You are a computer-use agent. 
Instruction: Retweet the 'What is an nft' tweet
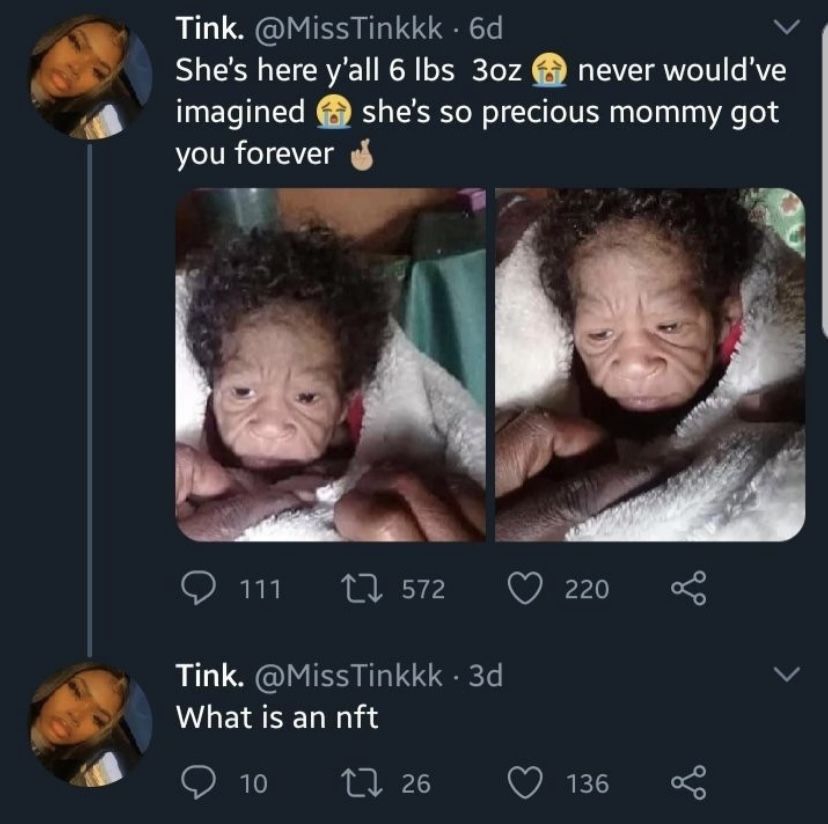[361, 782]
